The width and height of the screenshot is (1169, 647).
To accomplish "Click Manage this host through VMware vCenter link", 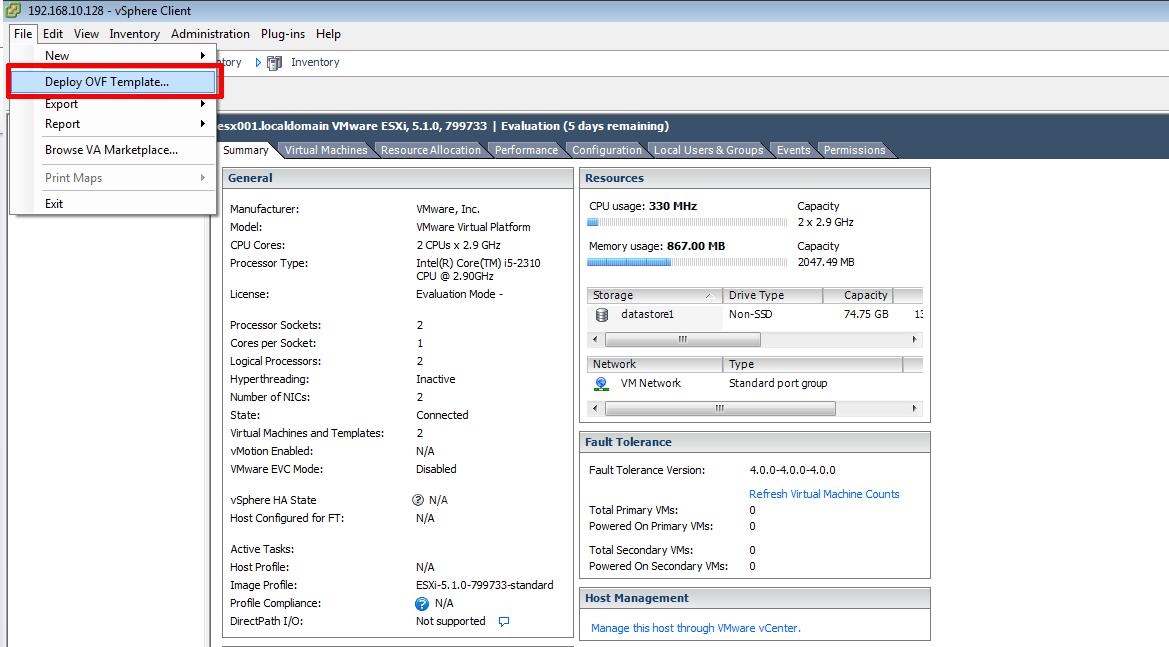I will tap(696, 628).
